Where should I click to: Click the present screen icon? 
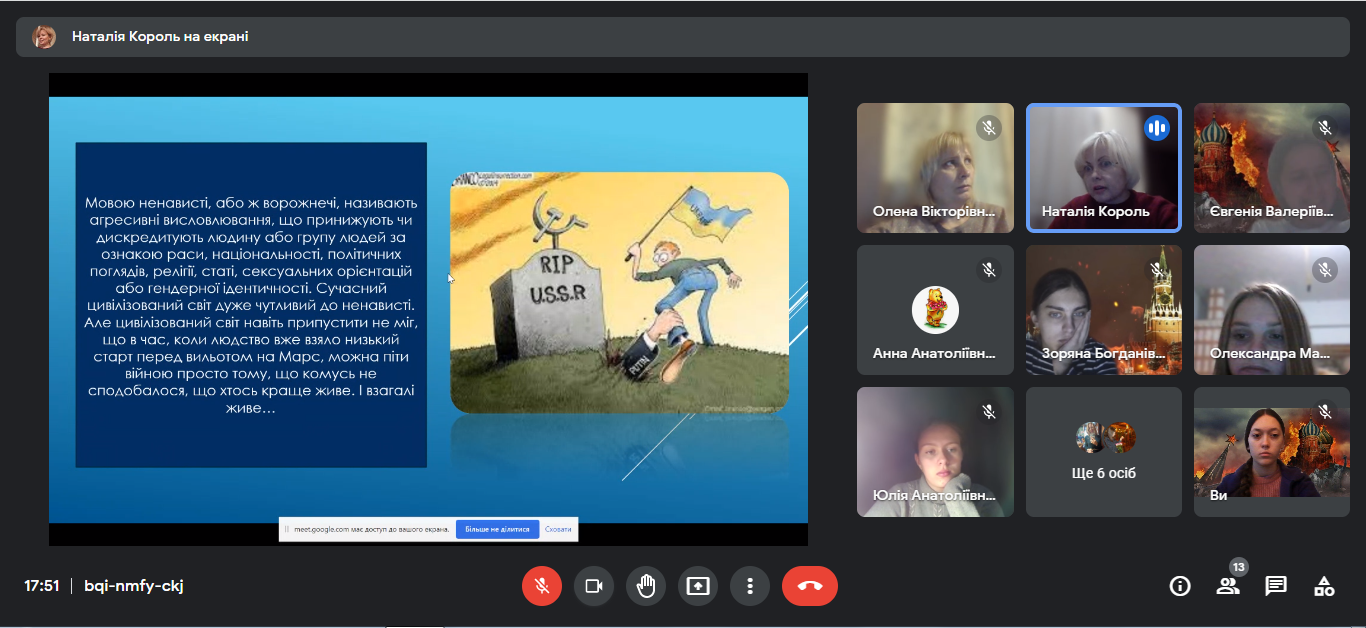pyautogui.click(x=698, y=586)
